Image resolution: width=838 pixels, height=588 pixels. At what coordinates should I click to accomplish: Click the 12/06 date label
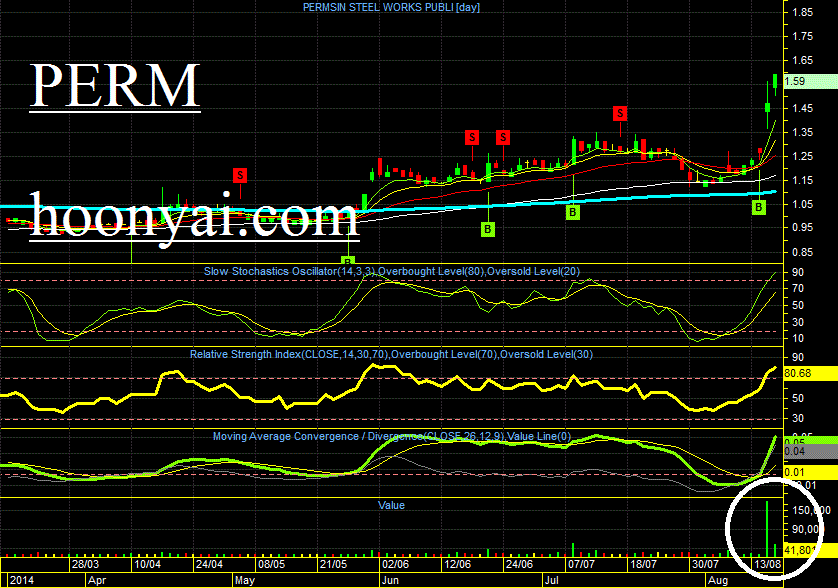tap(457, 564)
